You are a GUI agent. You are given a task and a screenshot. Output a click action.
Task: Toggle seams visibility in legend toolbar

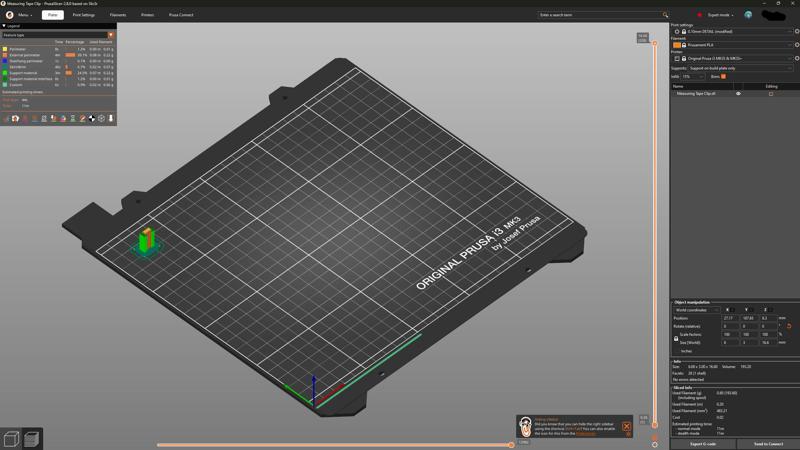coord(44,118)
